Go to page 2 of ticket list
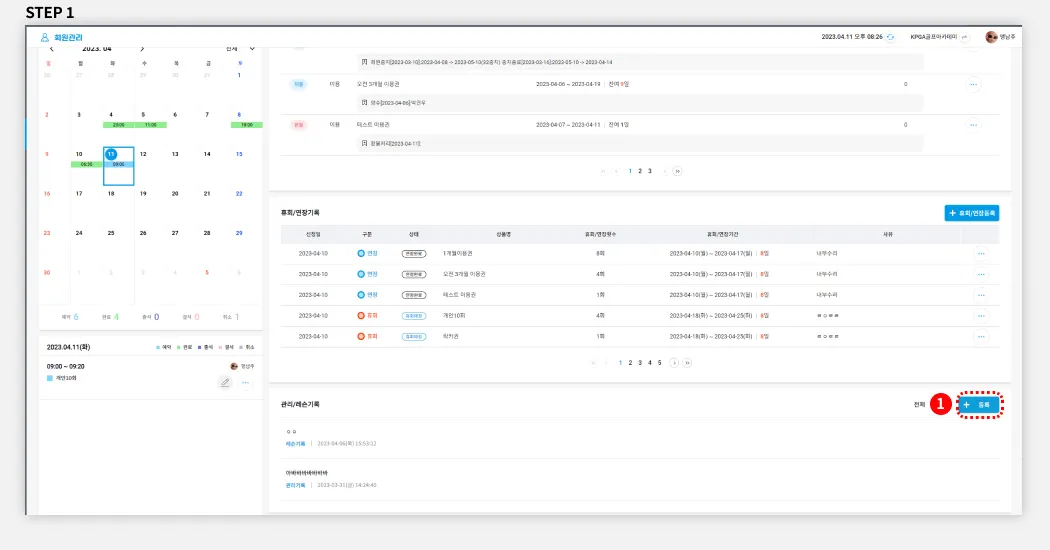Viewport: 1050px width, 550px height. pyautogui.click(x=640, y=171)
